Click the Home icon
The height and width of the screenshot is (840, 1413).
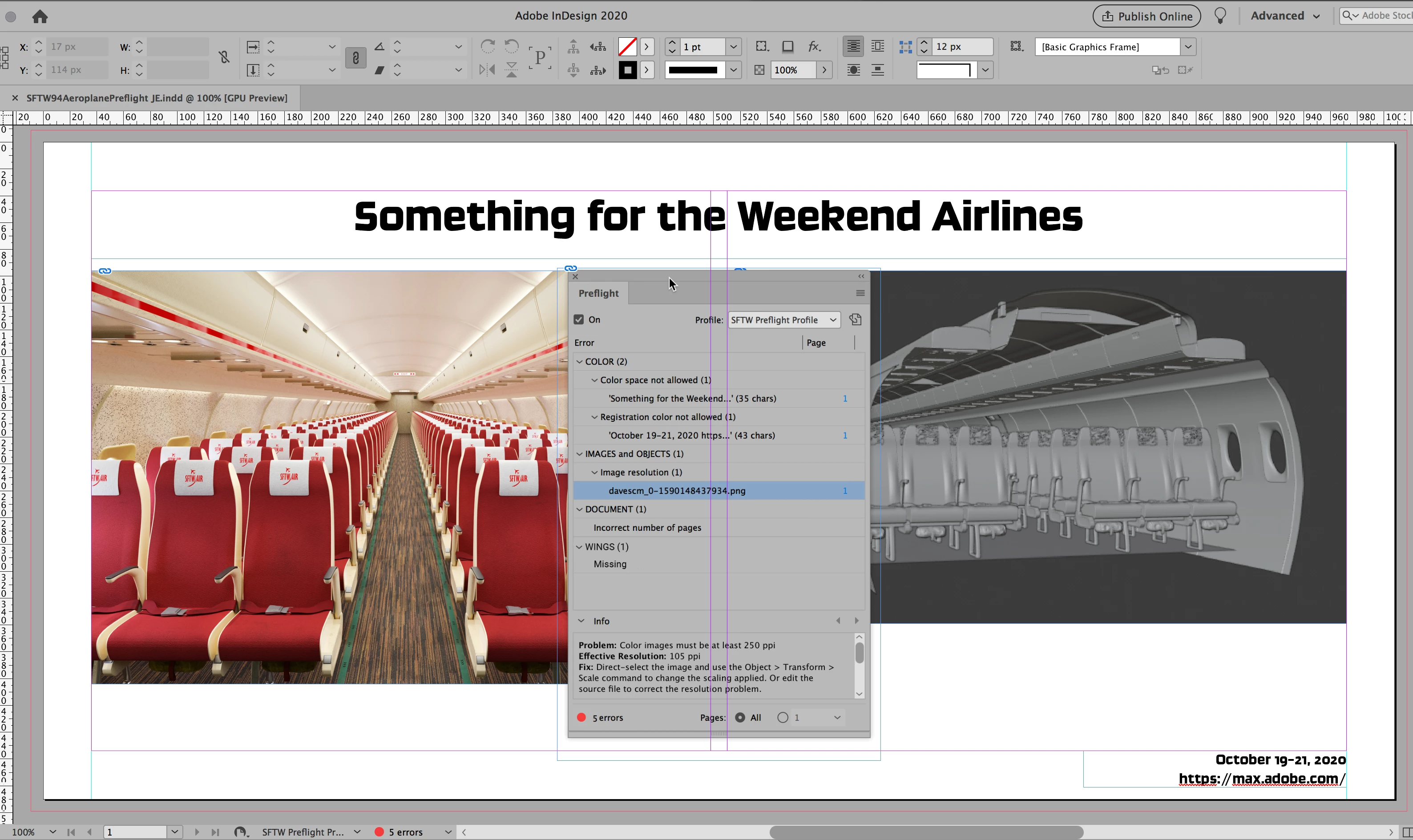[x=40, y=16]
